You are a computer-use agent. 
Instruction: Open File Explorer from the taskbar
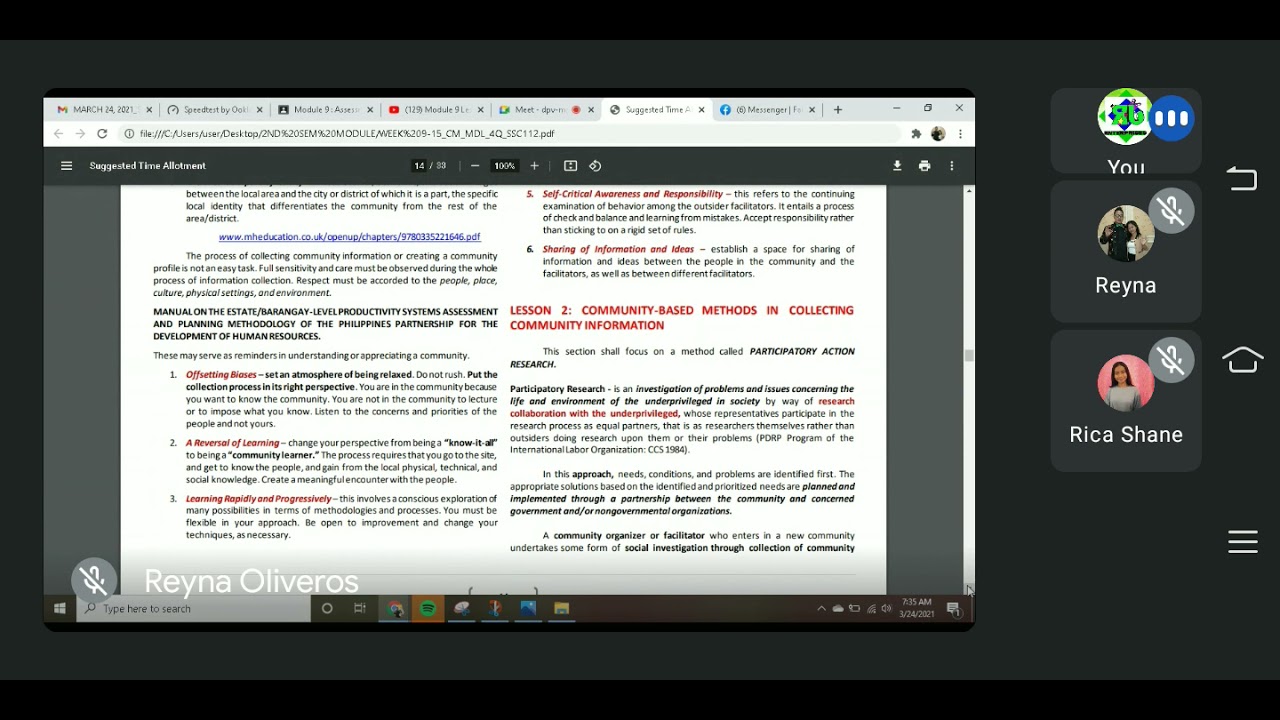coord(562,608)
